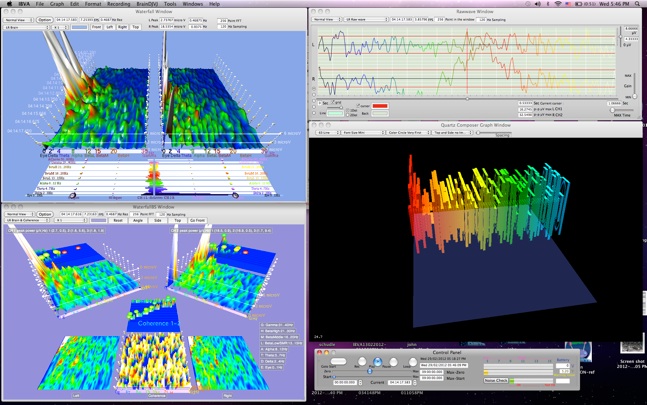Screen dimensions: 647x405
Task: Click the Max-Zero time input field
Action: point(431,372)
